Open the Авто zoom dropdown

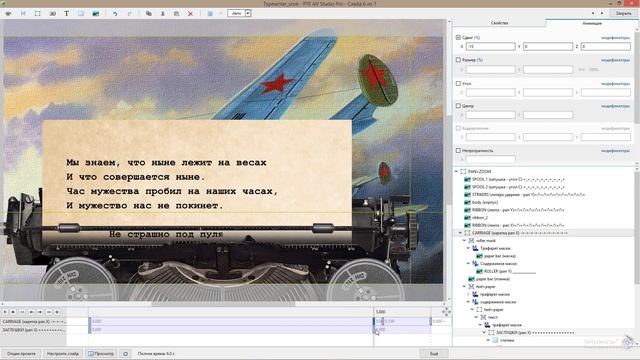coord(248,13)
